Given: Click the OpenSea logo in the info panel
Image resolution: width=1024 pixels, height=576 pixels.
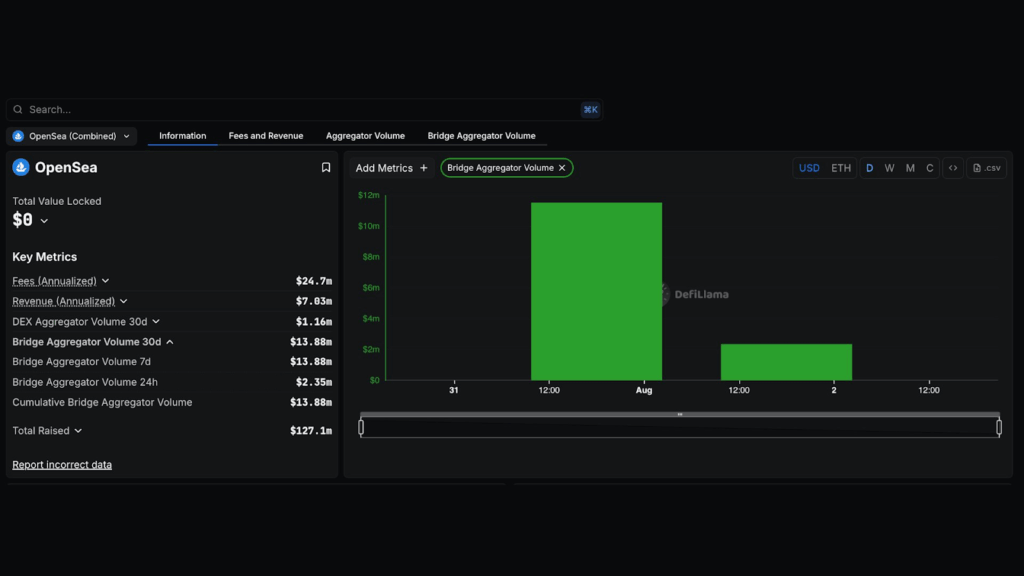Looking at the screenshot, I should pyautogui.click(x=21, y=167).
